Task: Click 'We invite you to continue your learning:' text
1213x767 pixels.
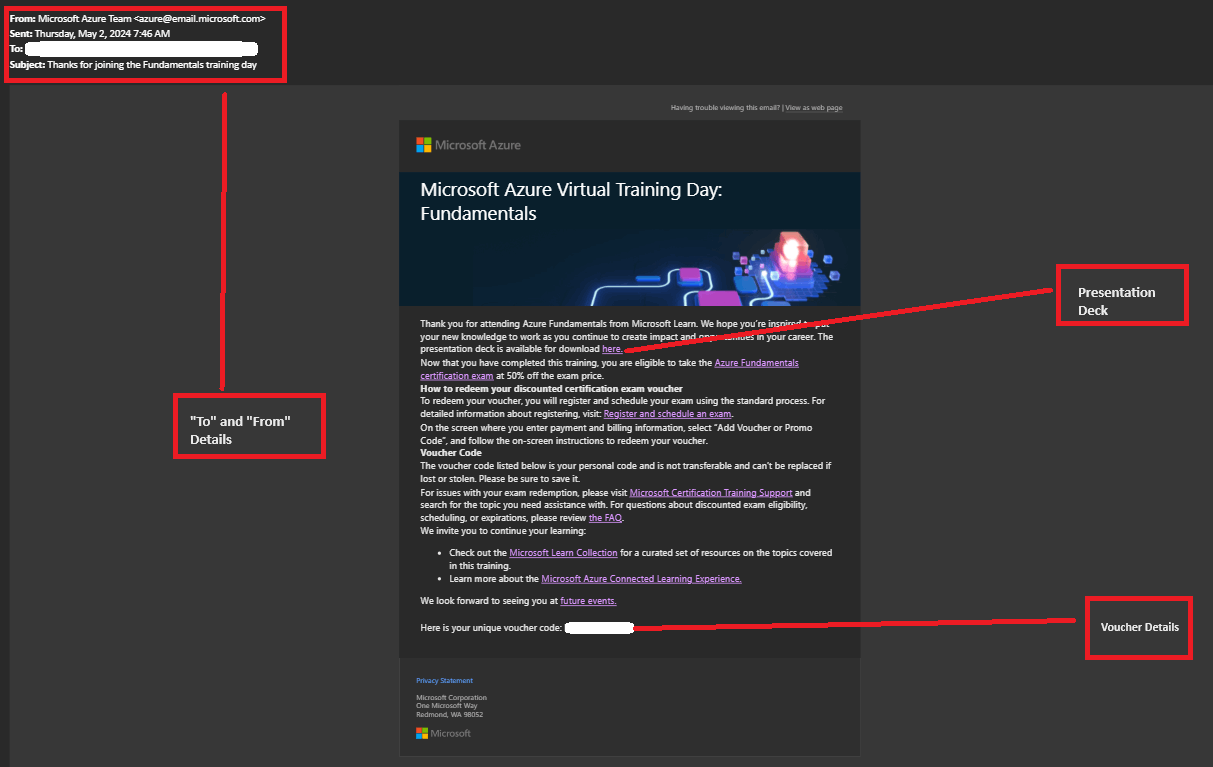Action: pyautogui.click(x=502, y=531)
